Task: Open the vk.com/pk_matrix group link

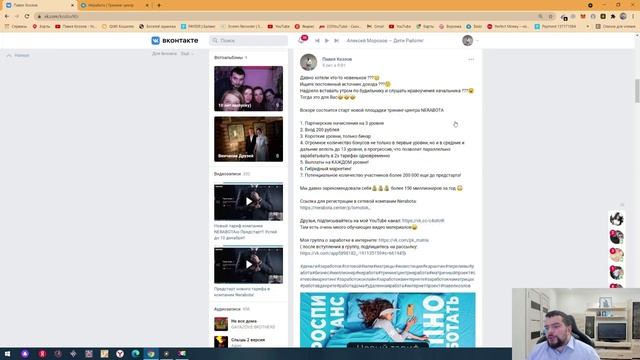Action: pyautogui.click(x=403, y=240)
